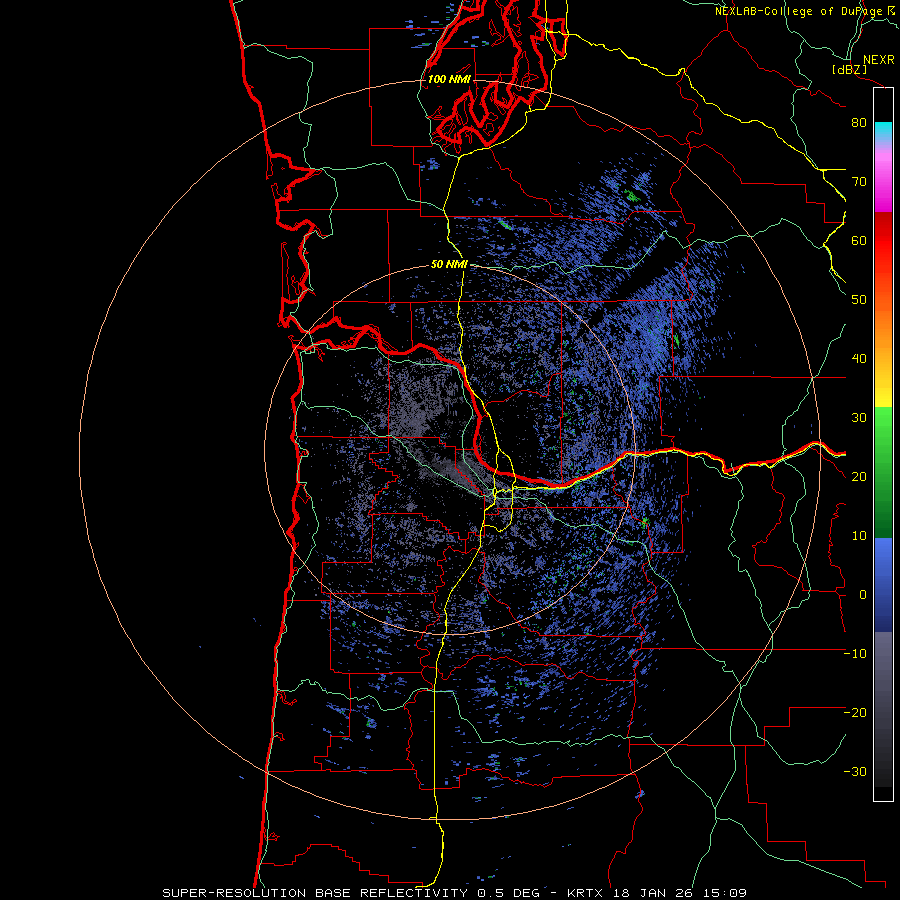Screen dimensions: 900x900
Task: Click the -30 value on the dBZ scale
Action: (x=855, y=772)
